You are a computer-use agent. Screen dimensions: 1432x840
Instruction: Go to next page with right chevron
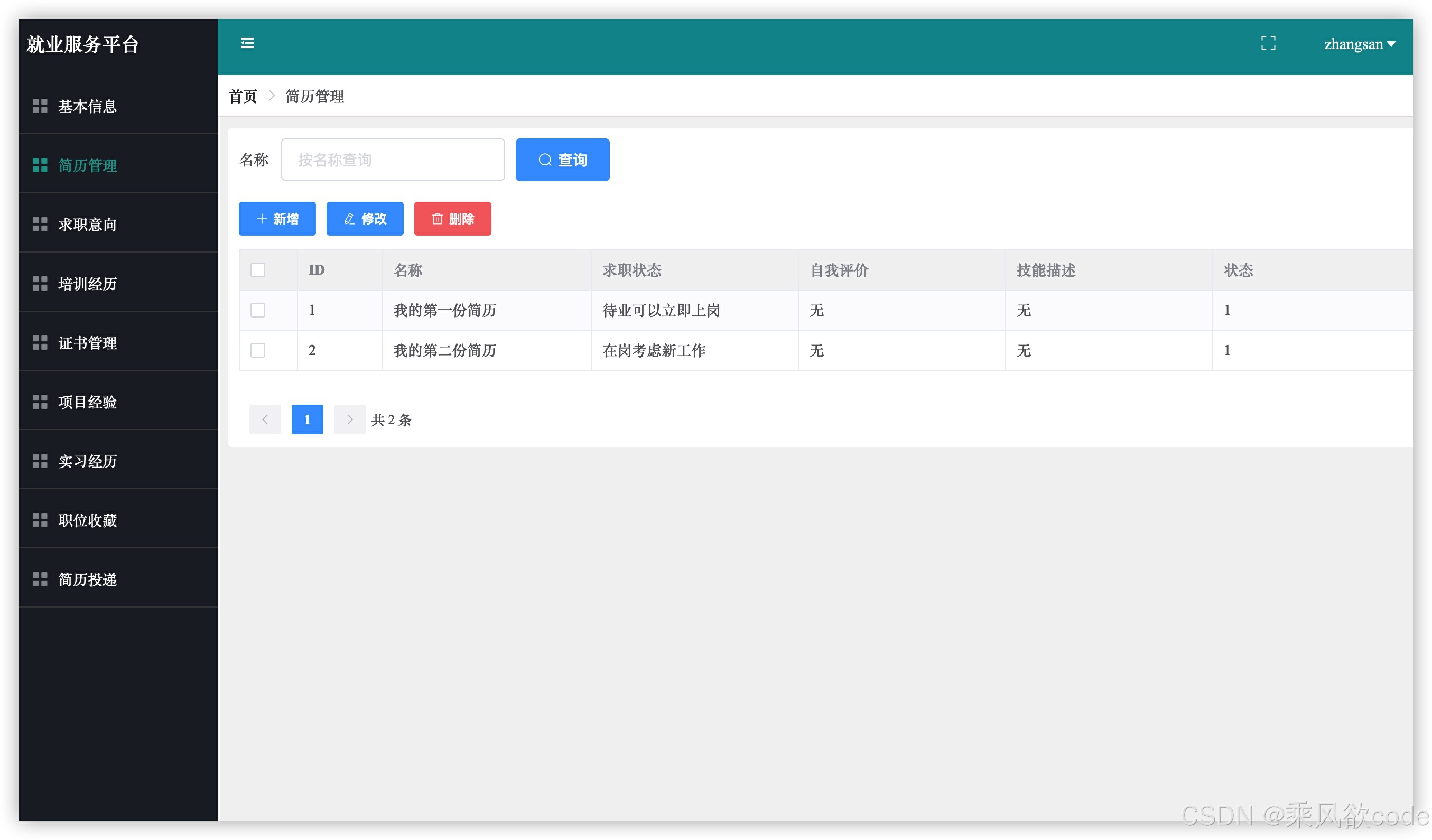pos(349,419)
